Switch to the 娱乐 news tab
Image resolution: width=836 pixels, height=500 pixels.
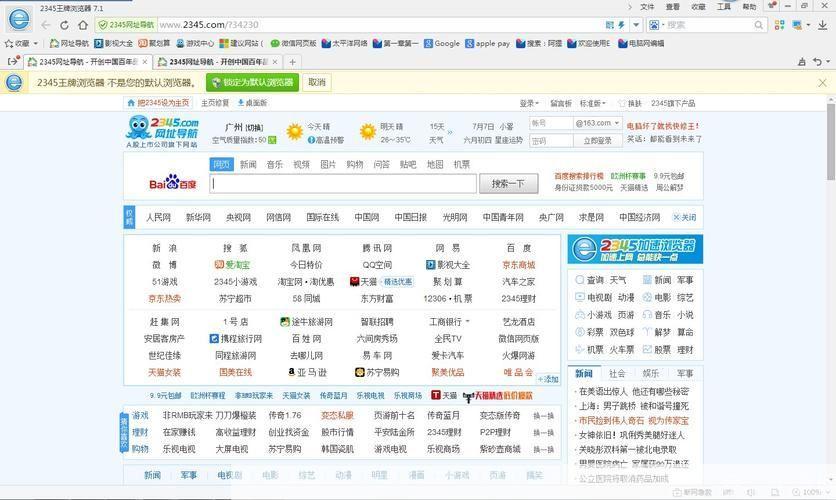(650, 374)
